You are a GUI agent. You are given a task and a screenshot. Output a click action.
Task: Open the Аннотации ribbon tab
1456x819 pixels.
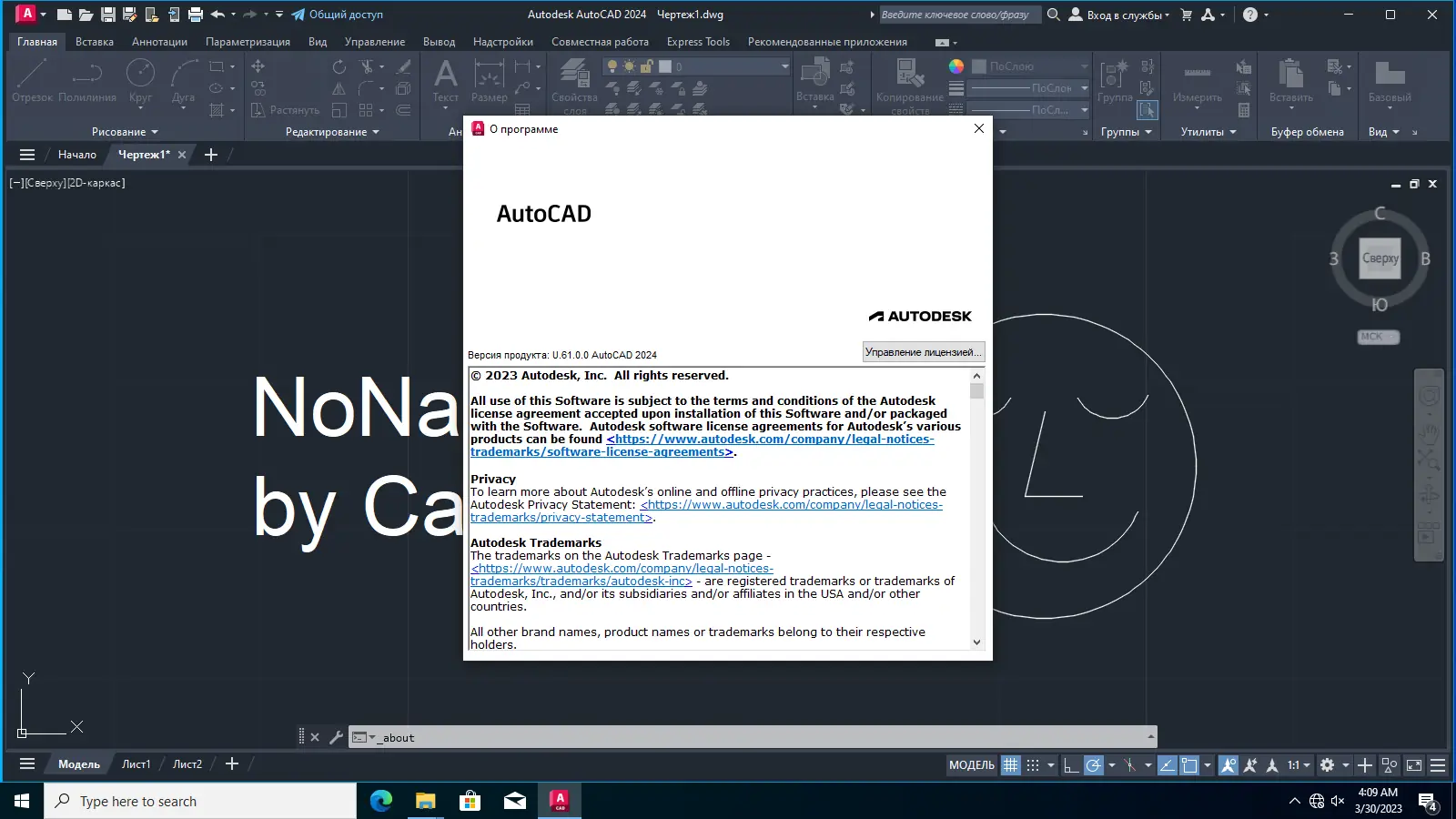coord(159,42)
